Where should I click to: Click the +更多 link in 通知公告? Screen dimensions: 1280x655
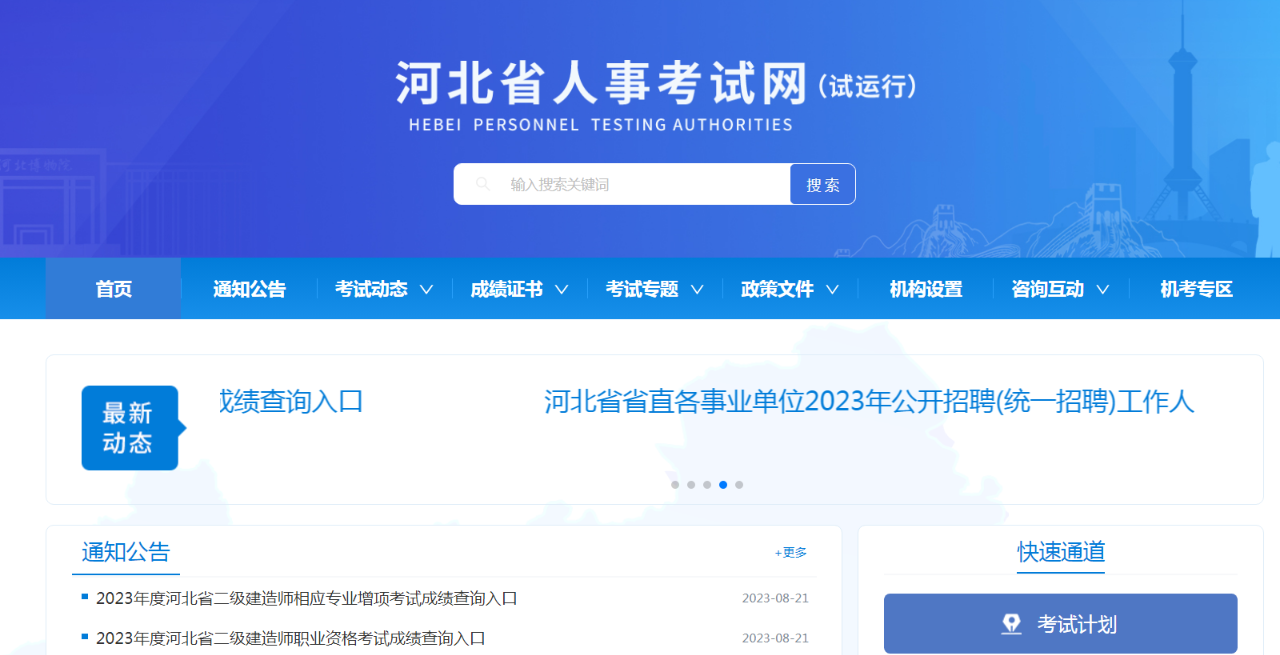click(x=791, y=552)
